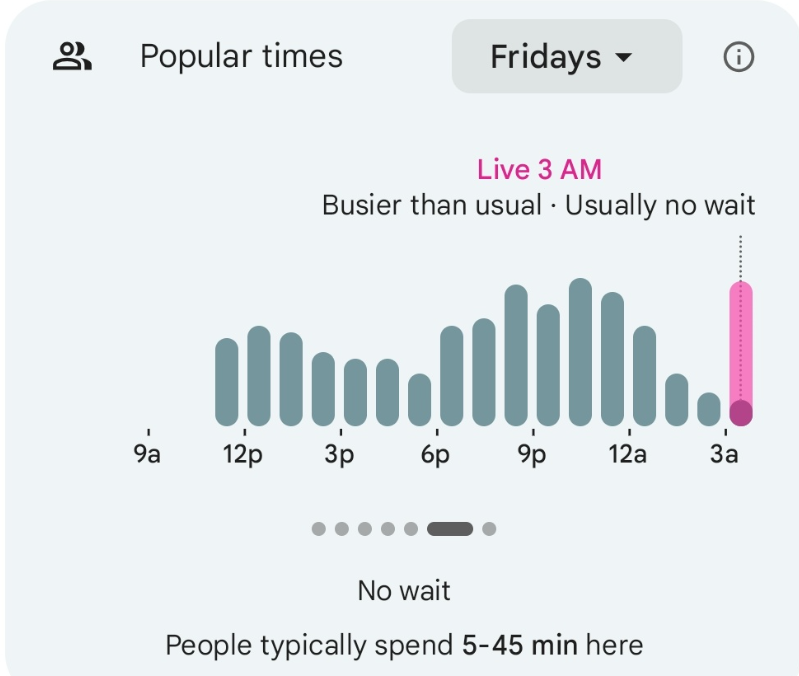Click the "Popular times" heading
Image resolution: width=799 pixels, height=676 pixels.
click(x=241, y=57)
